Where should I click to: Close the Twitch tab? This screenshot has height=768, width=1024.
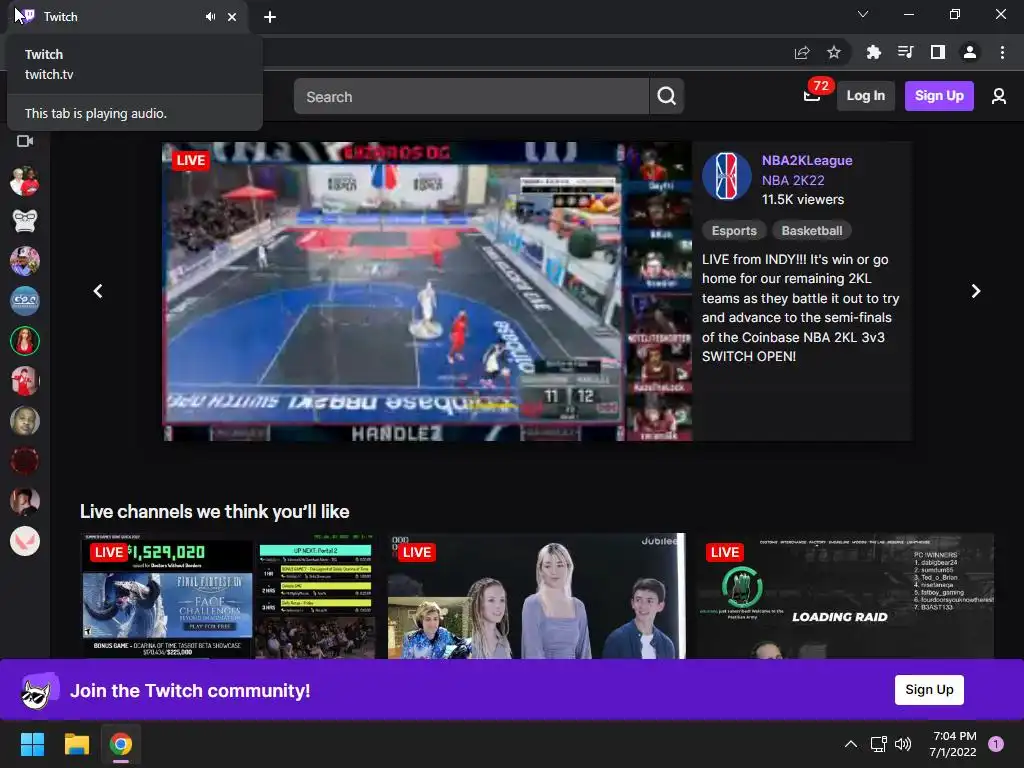(x=232, y=17)
